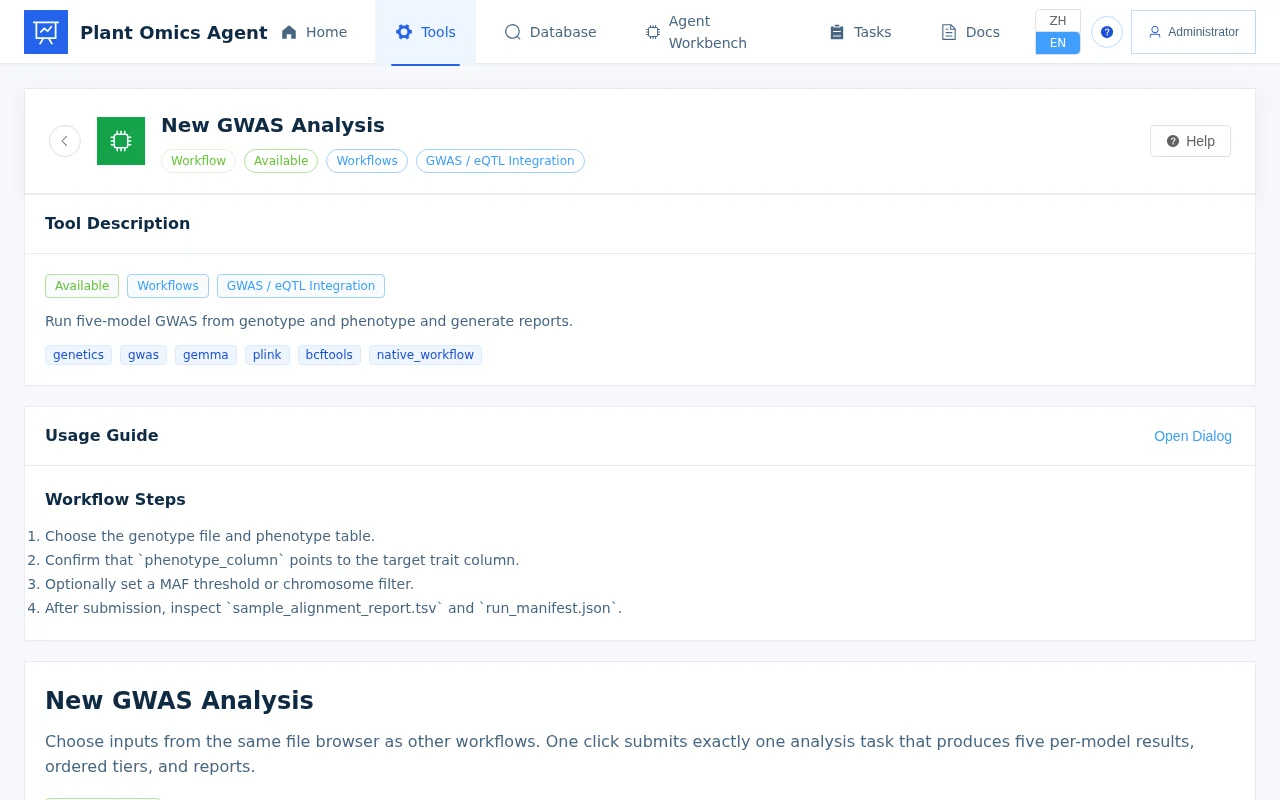Click the Tool Description heading
Screen dimensions: 1280x800
(117, 224)
